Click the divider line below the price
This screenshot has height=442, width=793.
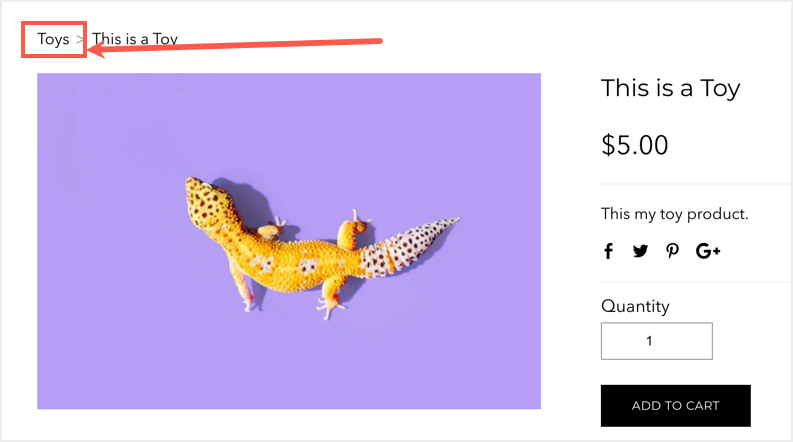pyautogui.click(x=695, y=184)
